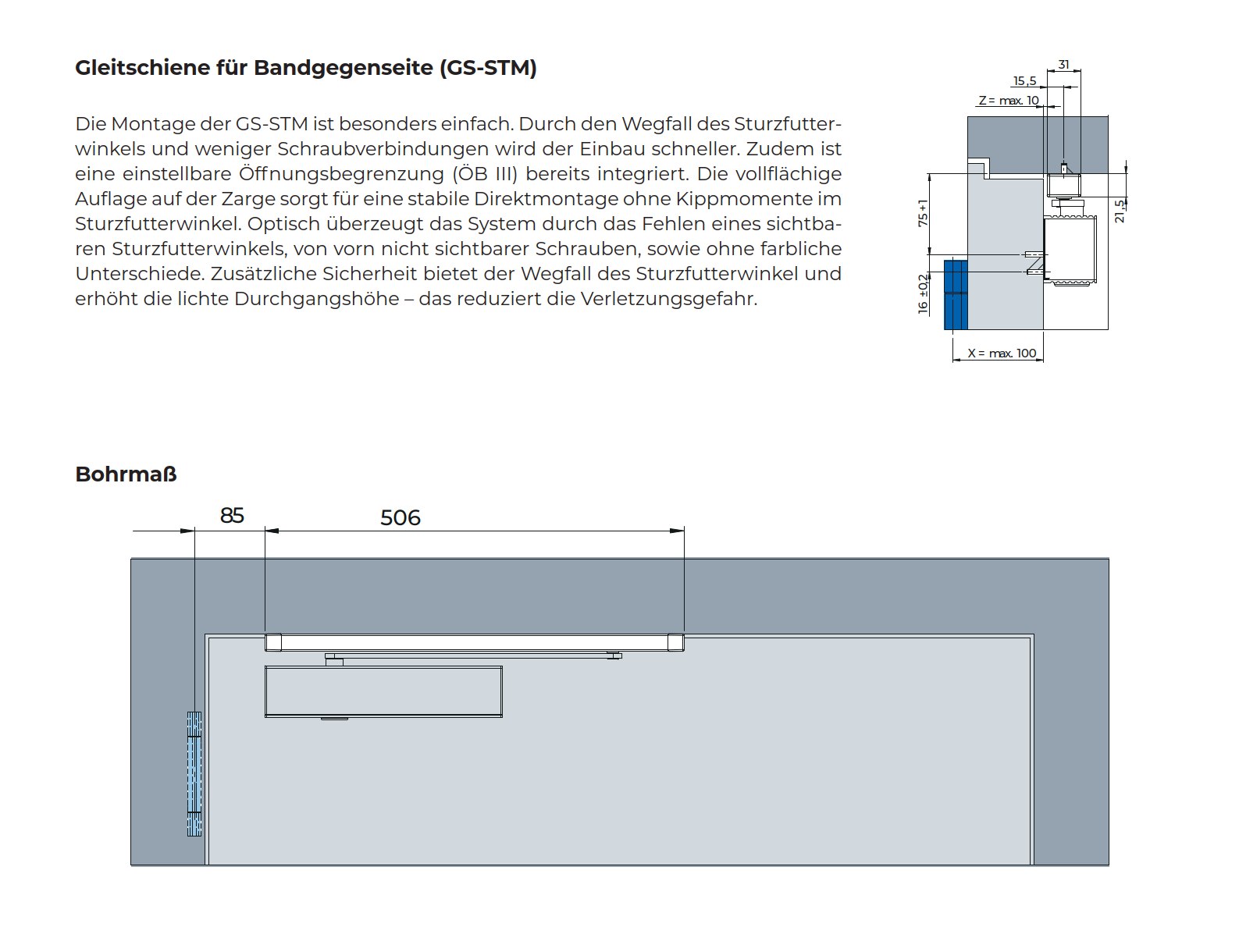Click the '75+1' vertical dimension label
1239x952 pixels.
click(923, 213)
